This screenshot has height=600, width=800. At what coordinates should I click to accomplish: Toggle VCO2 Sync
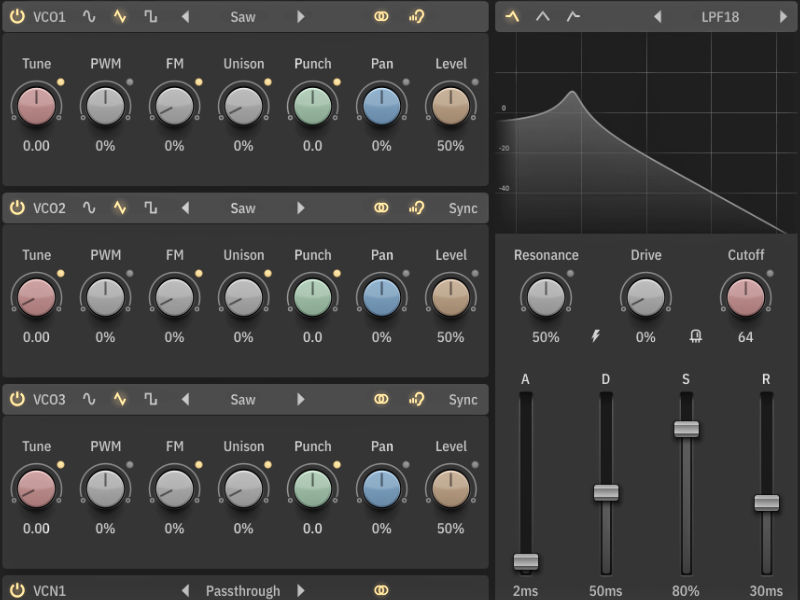tap(463, 208)
